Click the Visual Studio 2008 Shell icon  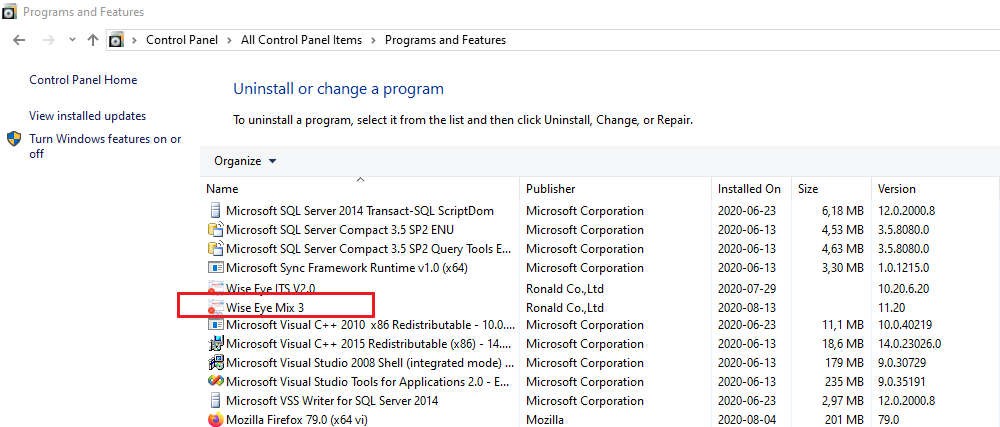(215, 363)
